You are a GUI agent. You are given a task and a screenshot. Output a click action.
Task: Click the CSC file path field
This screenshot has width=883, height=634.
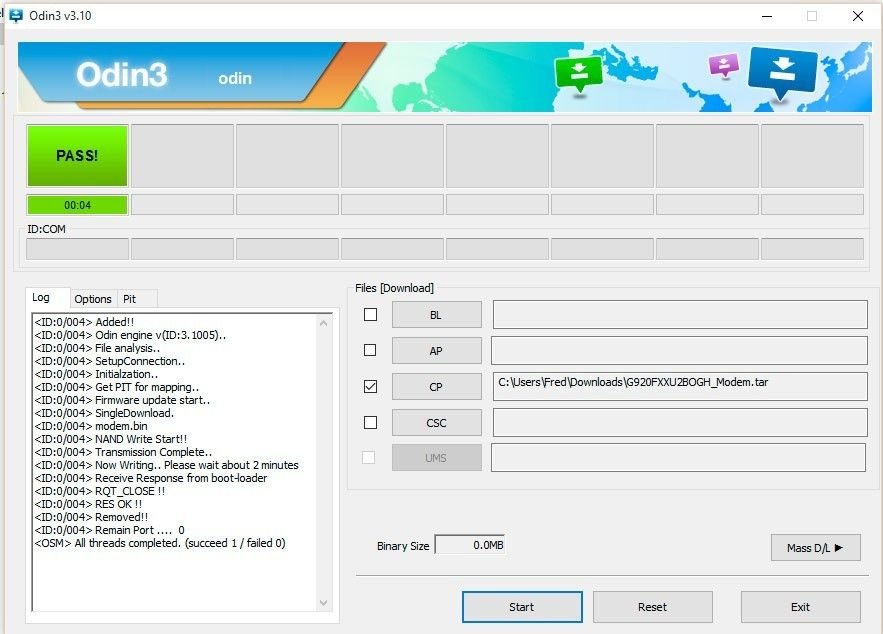click(680, 422)
